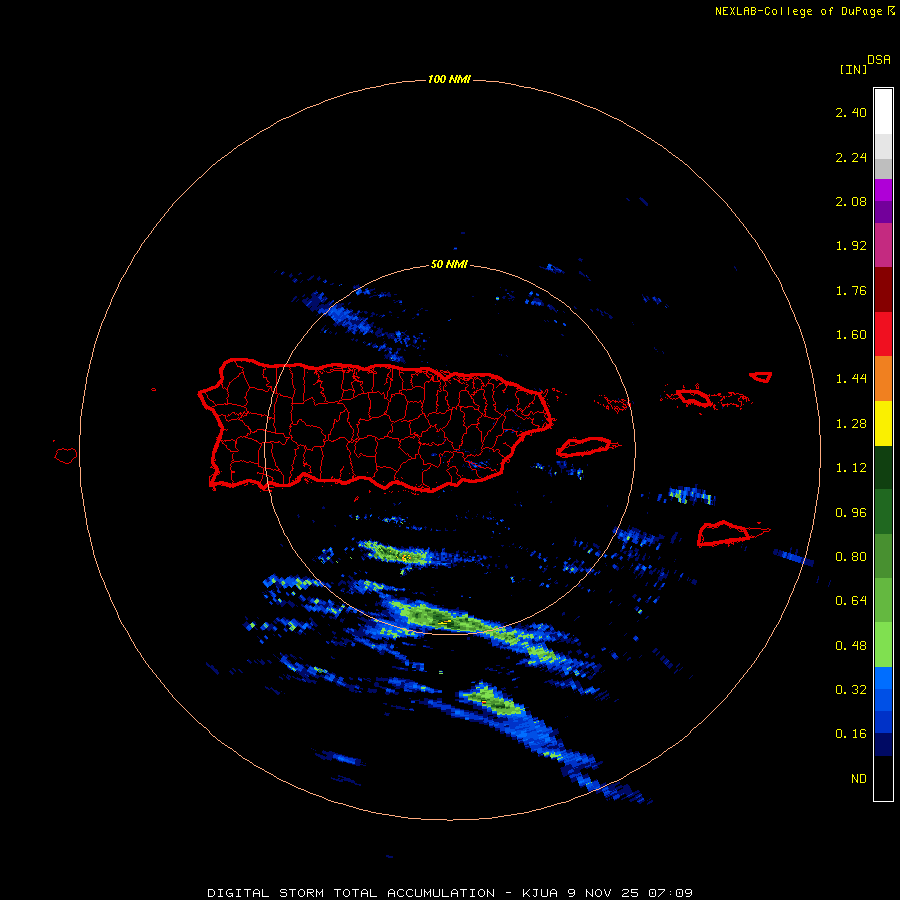This screenshot has width=900, height=900.
Task: Click the 1.92 scale value
Action: pyautogui.click(x=851, y=246)
